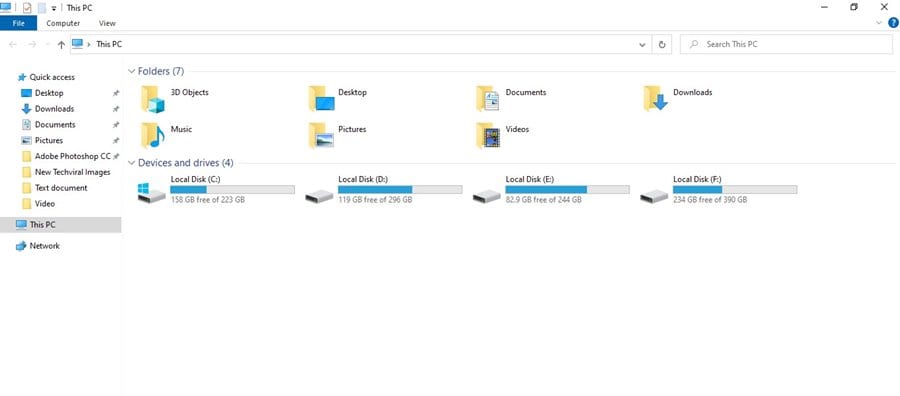The width and height of the screenshot is (900, 396).
Task: Unpin Desktop from Quick access
Action: point(115,93)
